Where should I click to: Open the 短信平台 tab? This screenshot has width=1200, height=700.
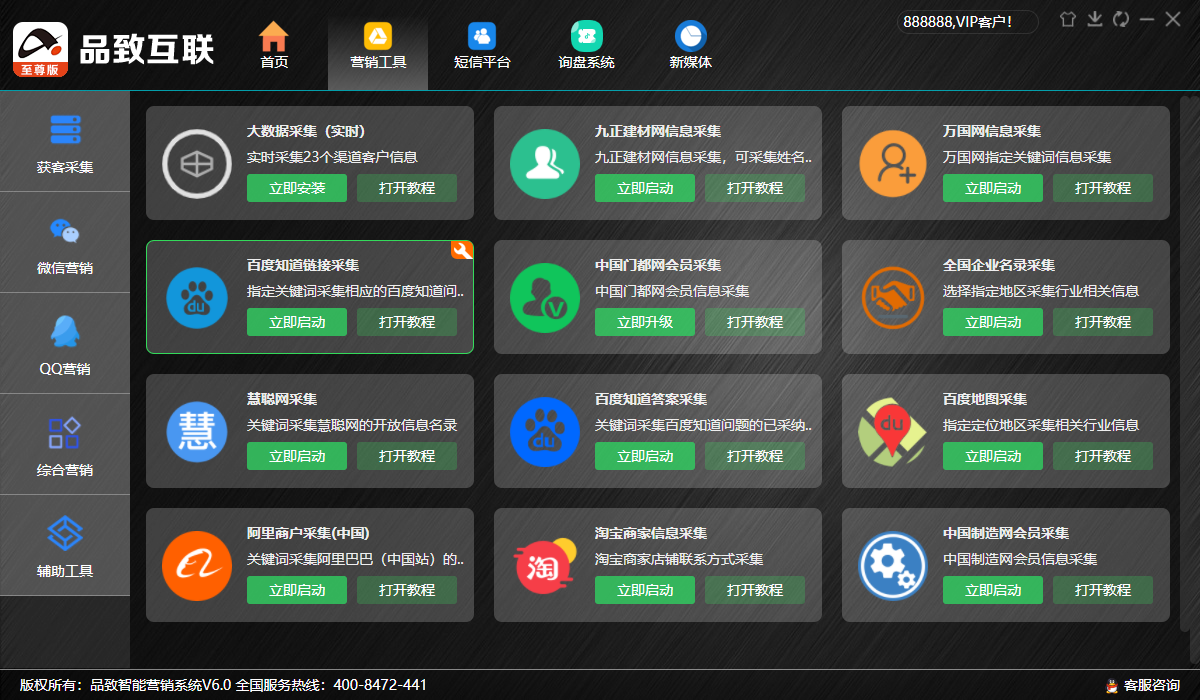point(482,46)
